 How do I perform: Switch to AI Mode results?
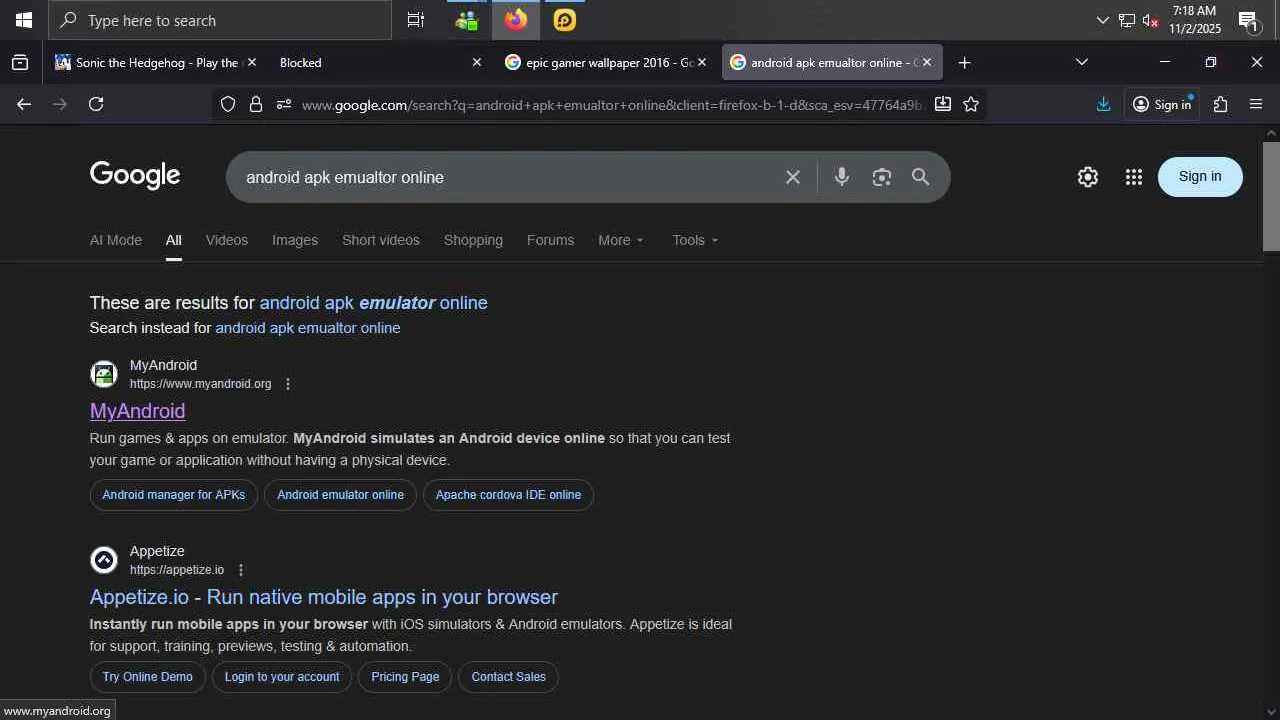116,240
